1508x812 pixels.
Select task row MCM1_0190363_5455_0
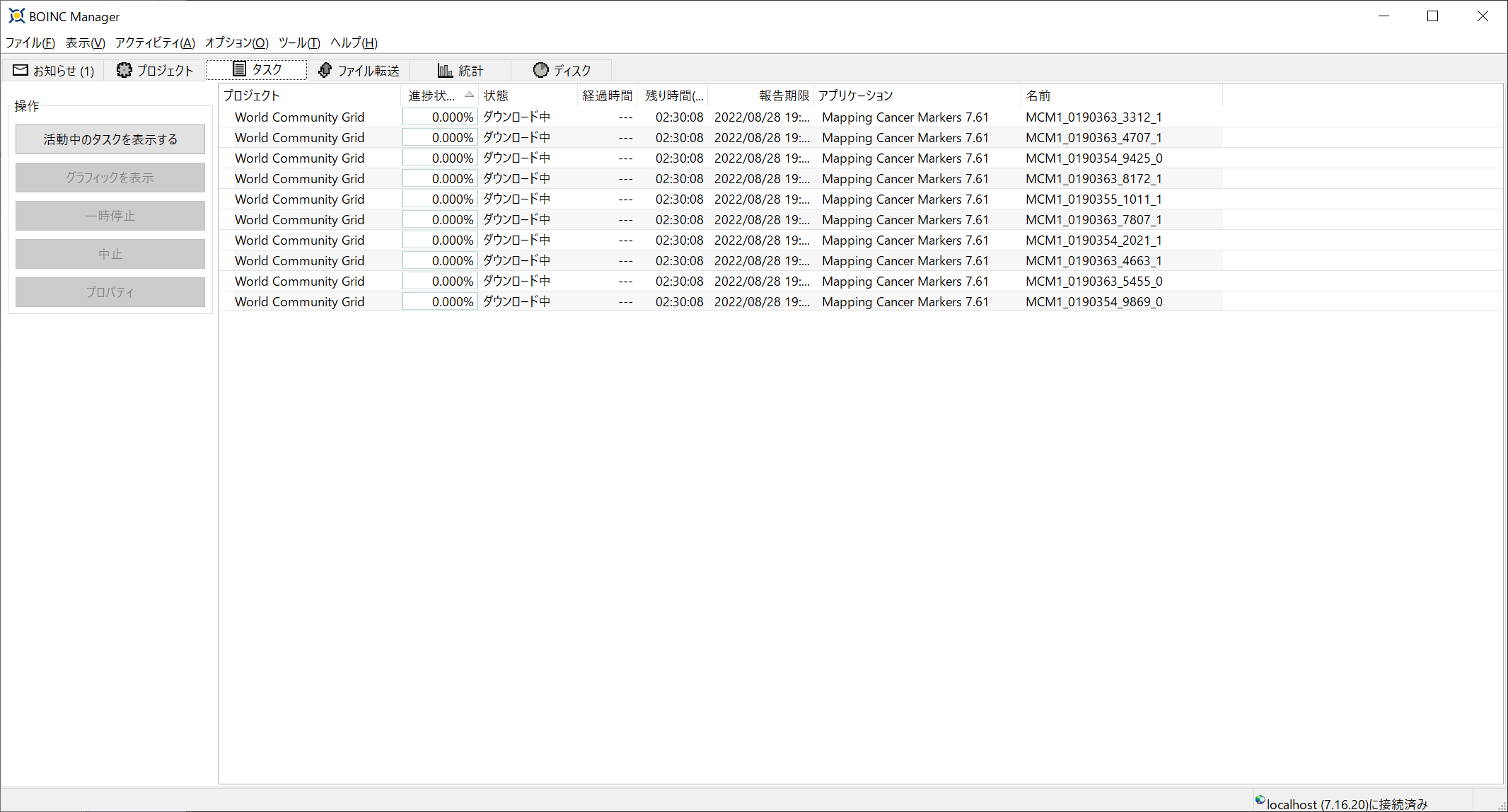[x=1094, y=282]
